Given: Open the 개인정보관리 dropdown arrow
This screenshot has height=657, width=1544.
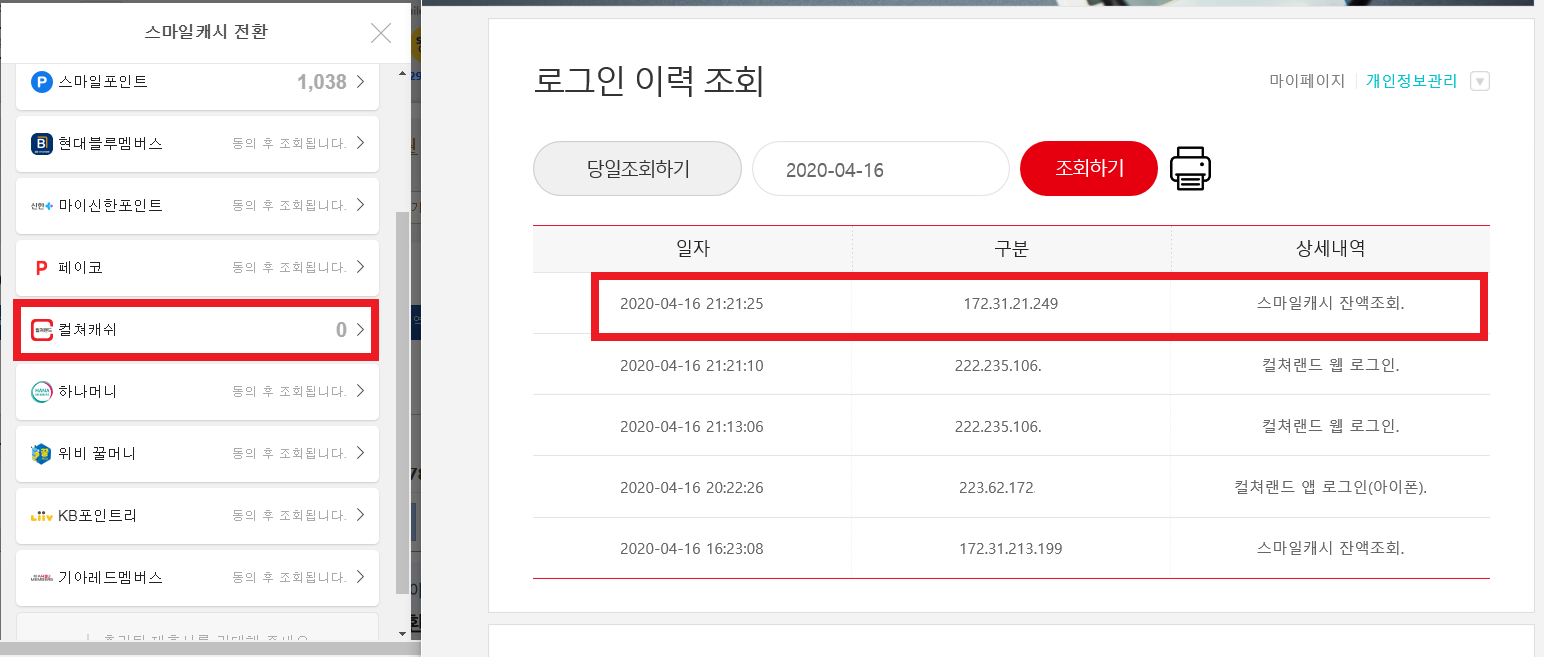Looking at the screenshot, I should click(1480, 82).
